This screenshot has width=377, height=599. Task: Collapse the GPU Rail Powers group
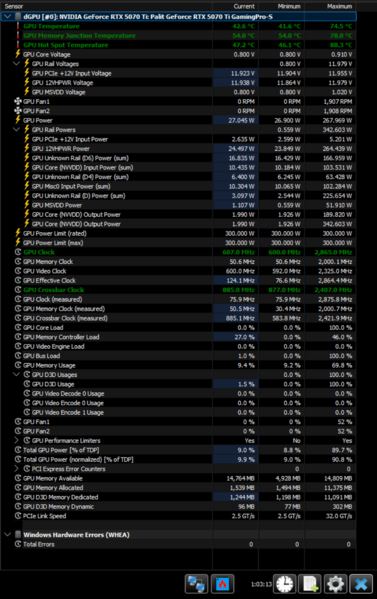16,130
